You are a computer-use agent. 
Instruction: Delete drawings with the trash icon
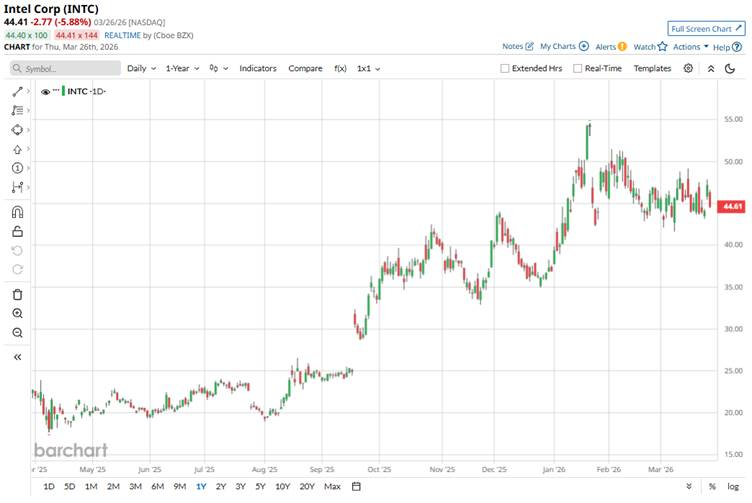coord(17,294)
